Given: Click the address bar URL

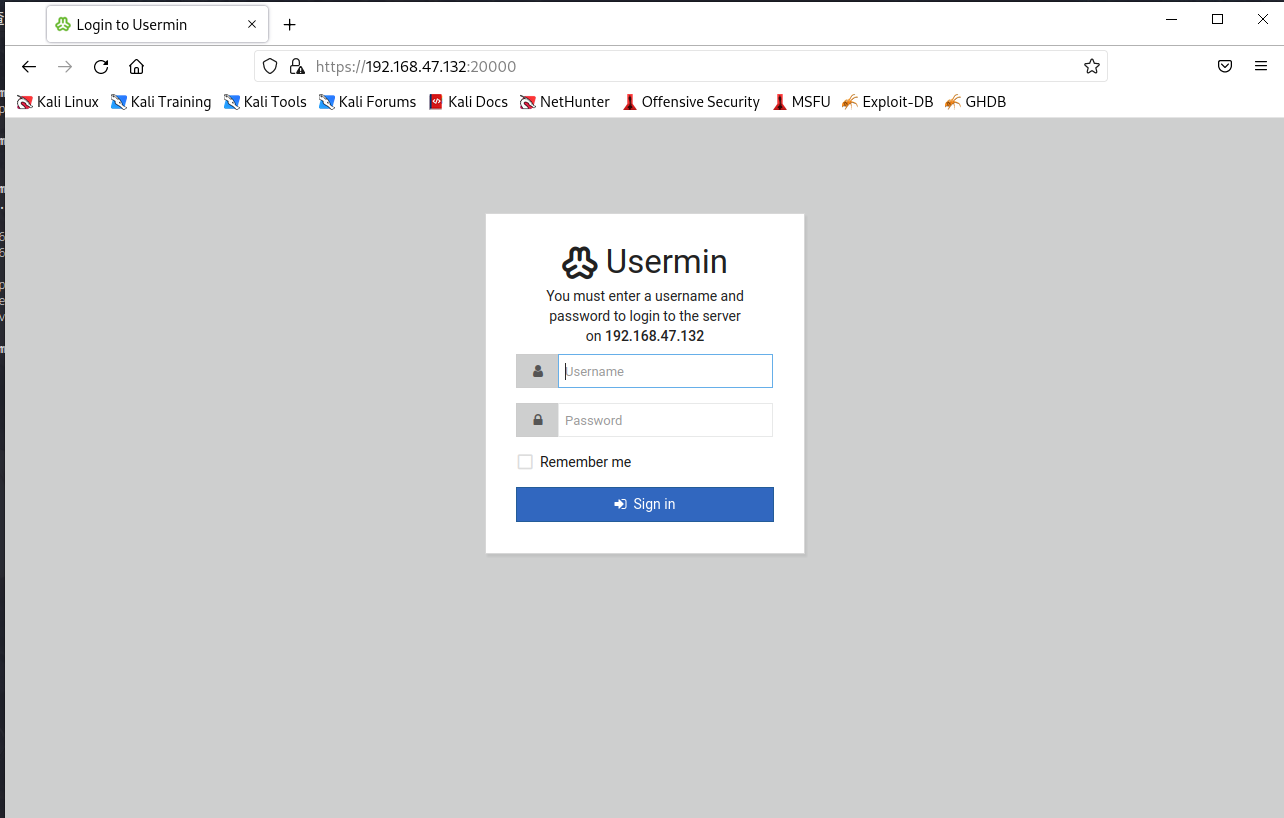Looking at the screenshot, I should point(416,67).
